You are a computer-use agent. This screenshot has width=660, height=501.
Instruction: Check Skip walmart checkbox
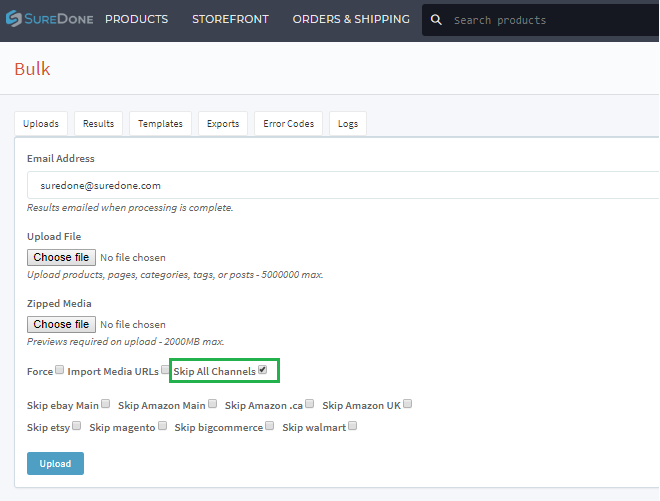point(353,426)
